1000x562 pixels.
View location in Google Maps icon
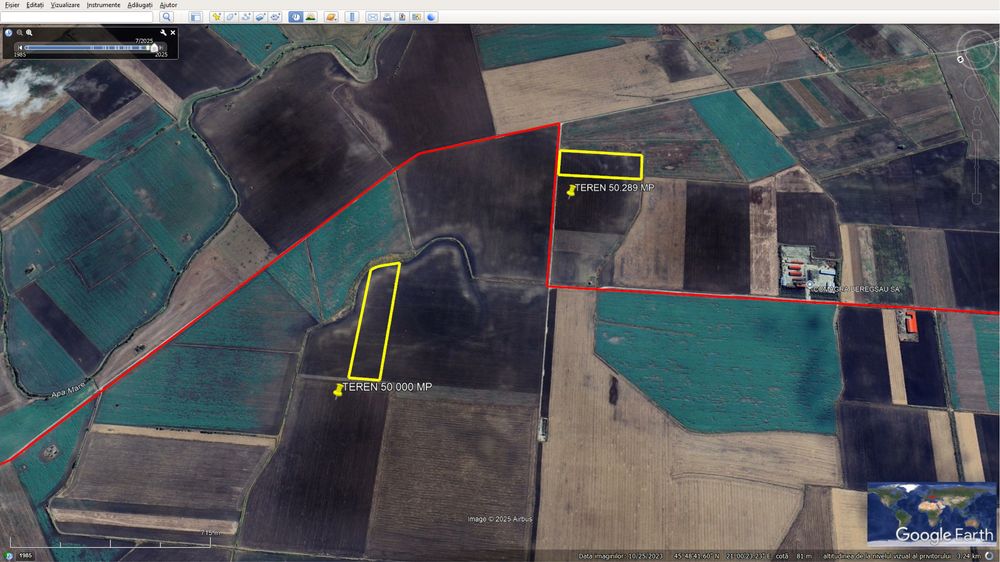[416, 17]
